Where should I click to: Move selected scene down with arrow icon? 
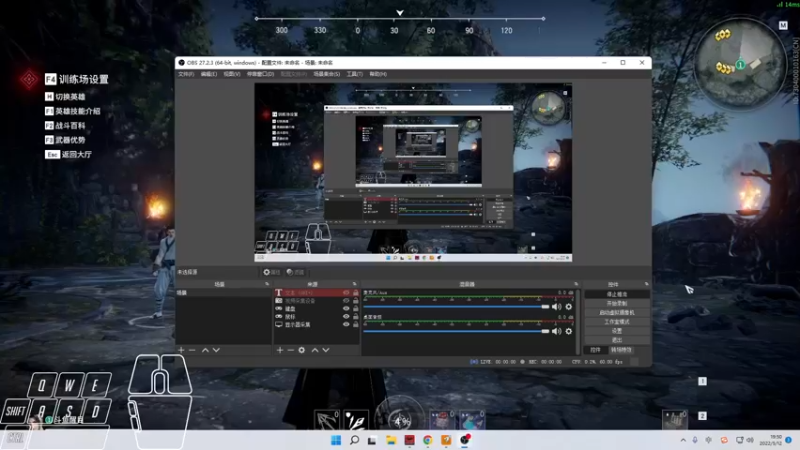click(x=216, y=350)
